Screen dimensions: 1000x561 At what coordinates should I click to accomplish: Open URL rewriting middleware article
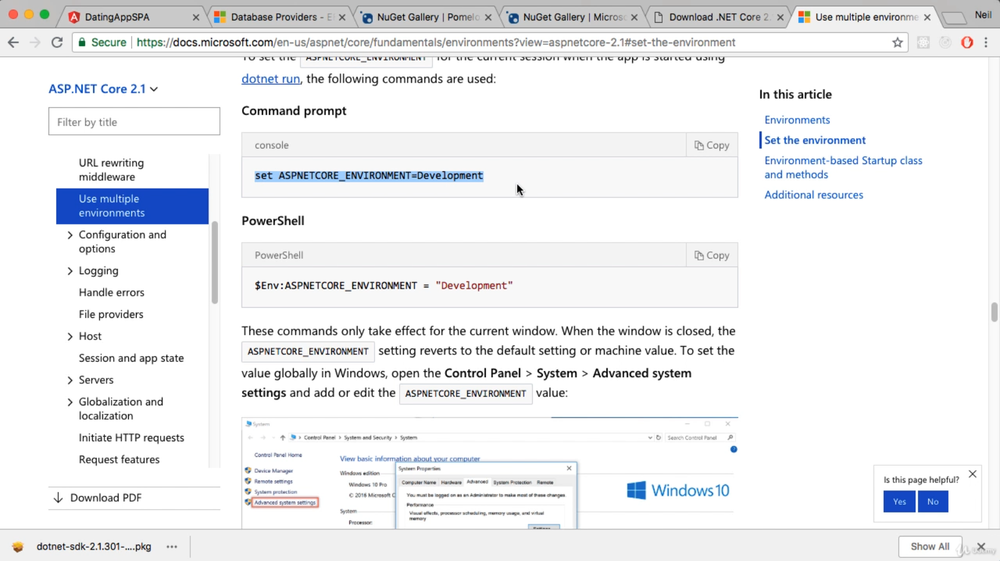(x=111, y=170)
